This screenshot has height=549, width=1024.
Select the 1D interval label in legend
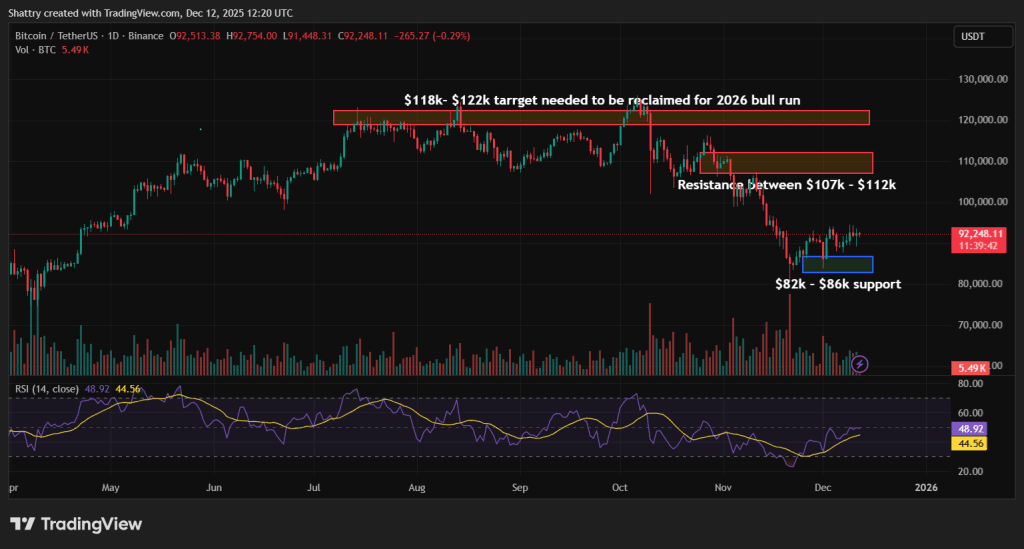pos(113,36)
